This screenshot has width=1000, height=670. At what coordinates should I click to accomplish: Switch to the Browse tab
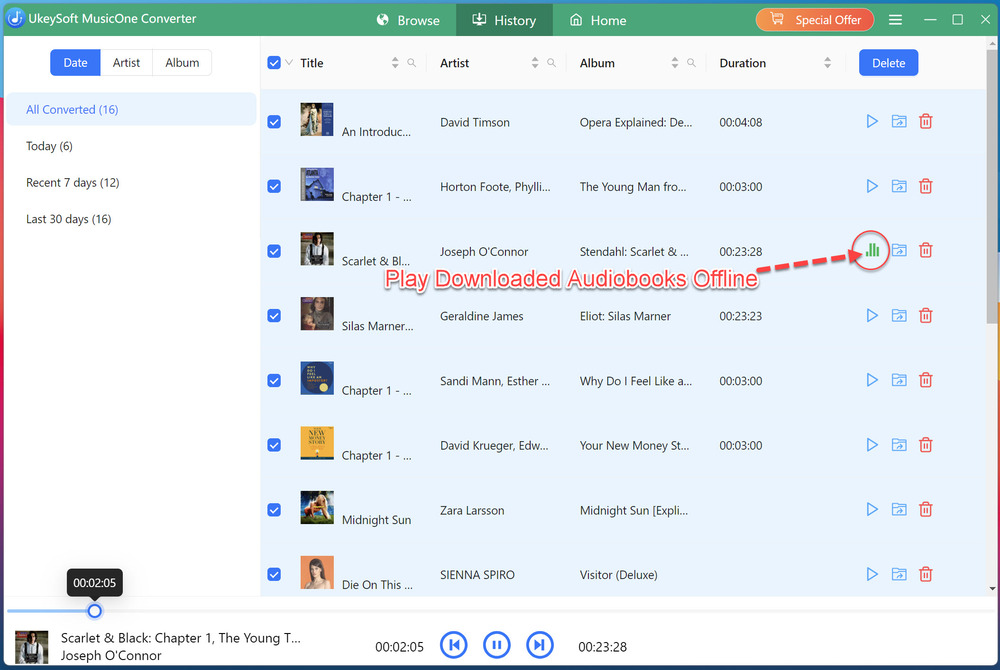(x=408, y=20)
